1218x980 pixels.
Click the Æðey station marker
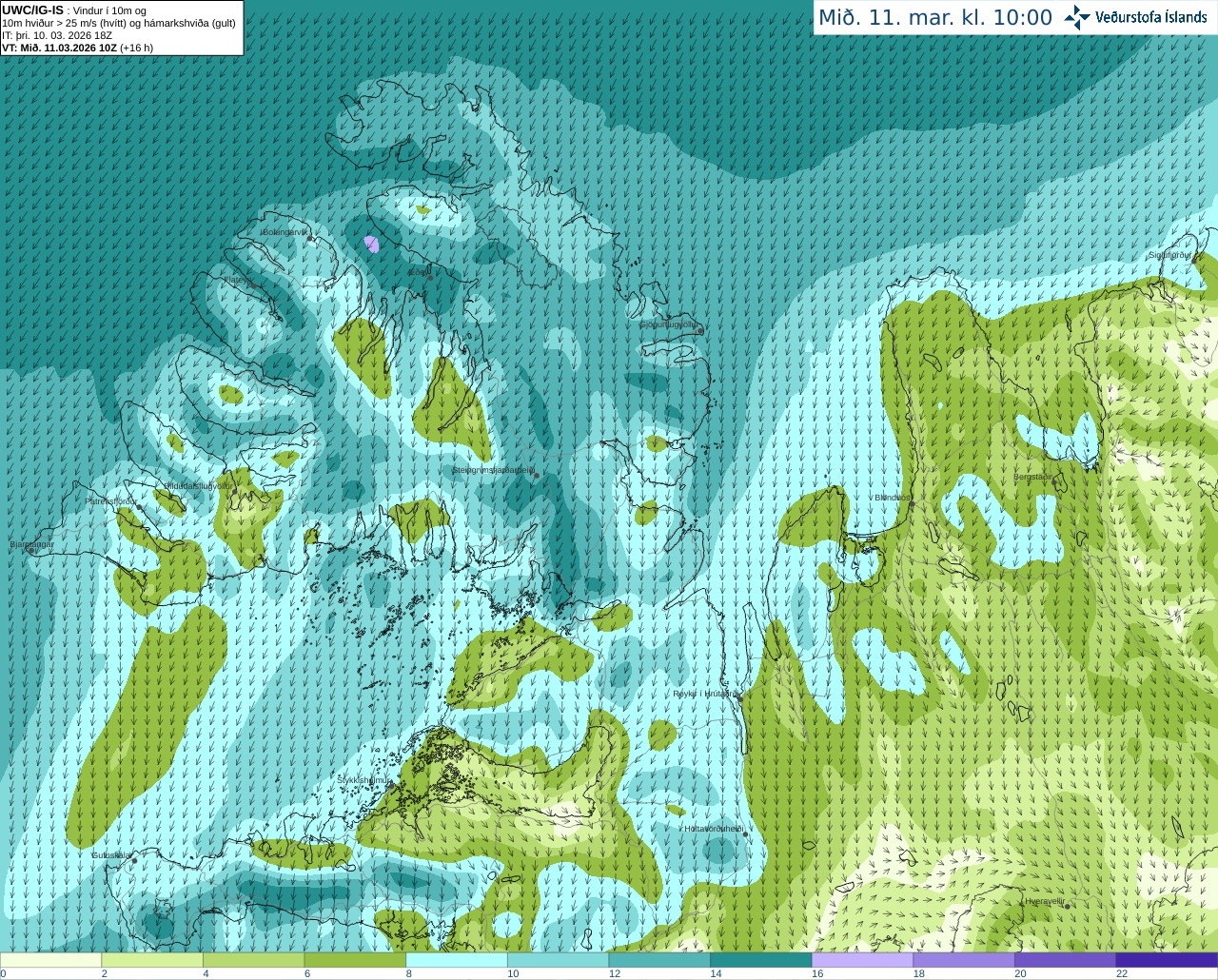point(430,277)
